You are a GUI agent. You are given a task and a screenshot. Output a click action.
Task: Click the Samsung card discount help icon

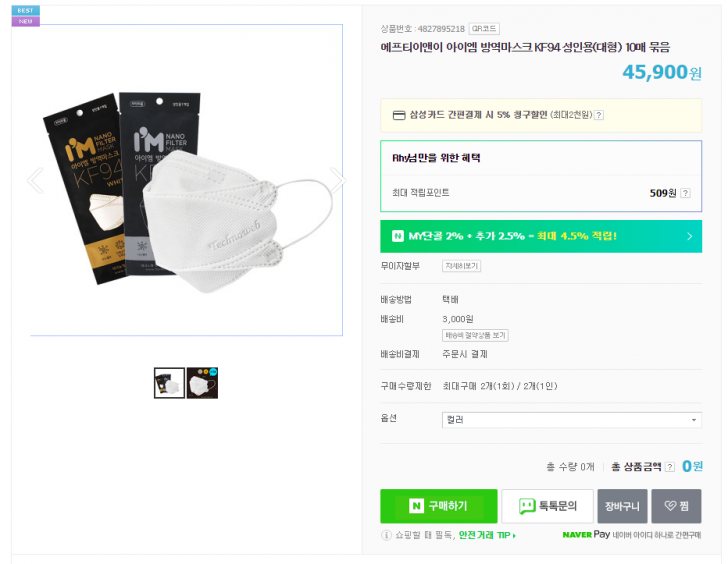599,115
